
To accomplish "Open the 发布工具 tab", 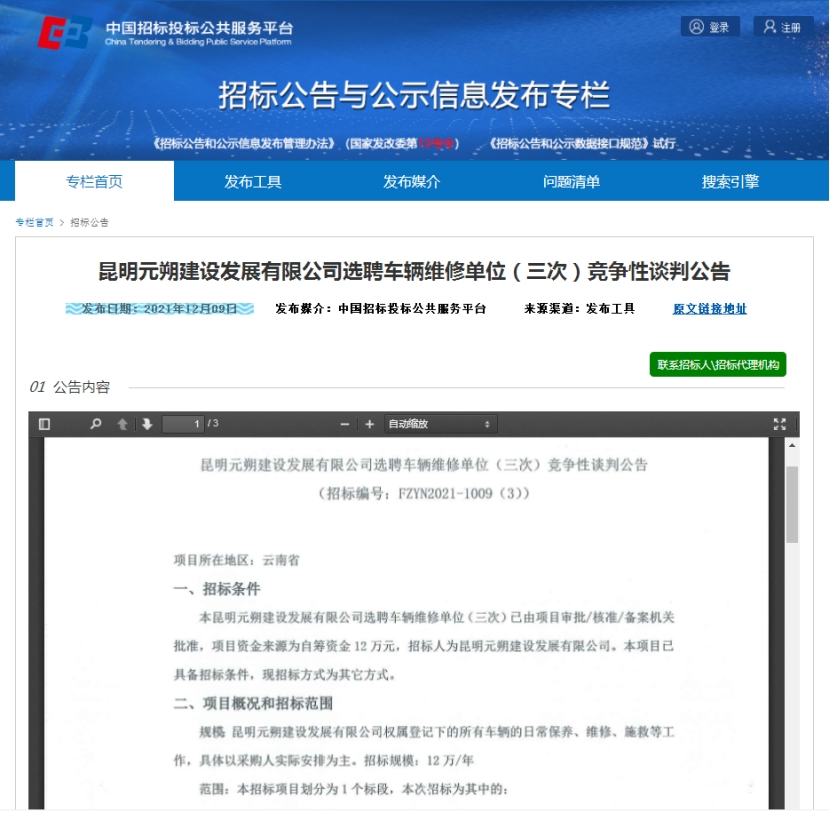I will click(x=253, y=181).
